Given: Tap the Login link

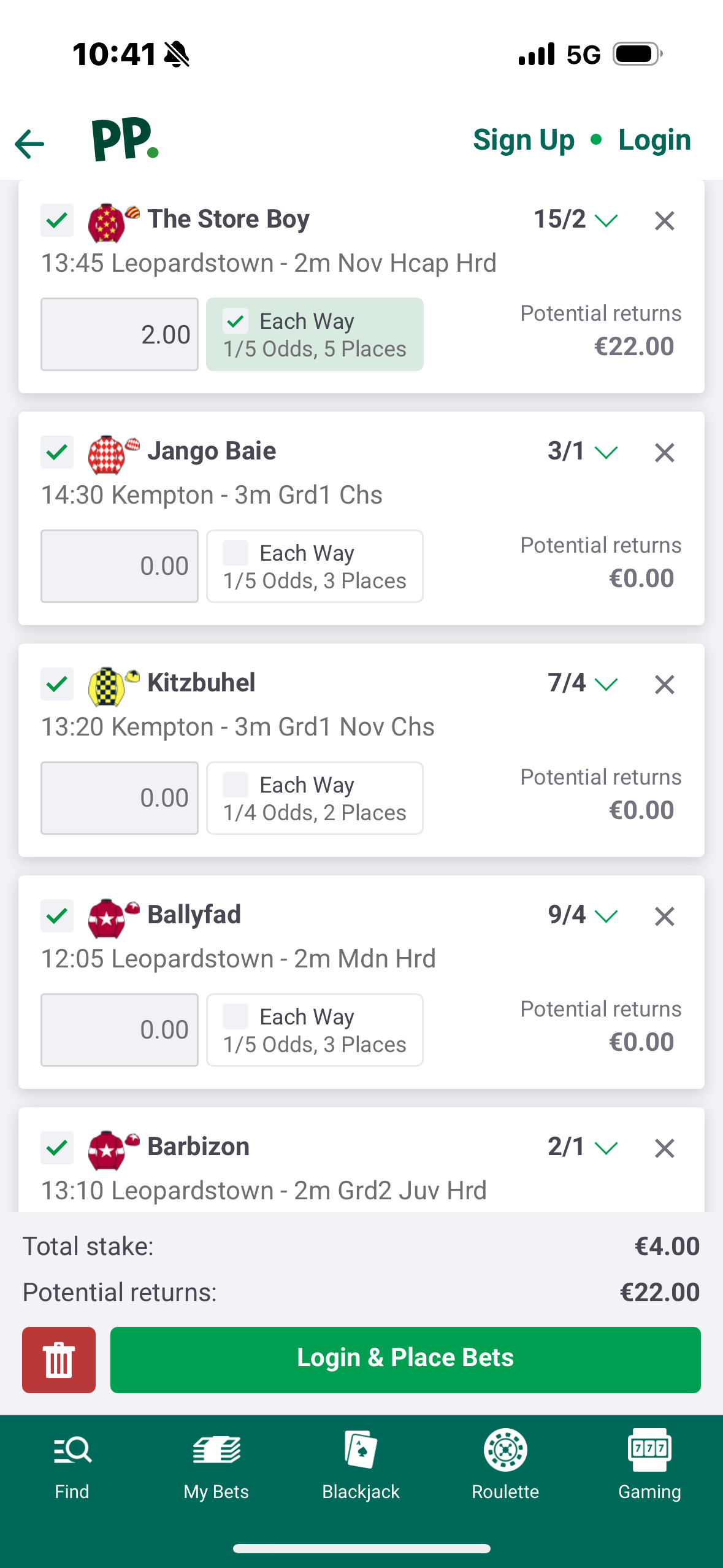Looking at the screenshot, I should [x=654, y=140].
